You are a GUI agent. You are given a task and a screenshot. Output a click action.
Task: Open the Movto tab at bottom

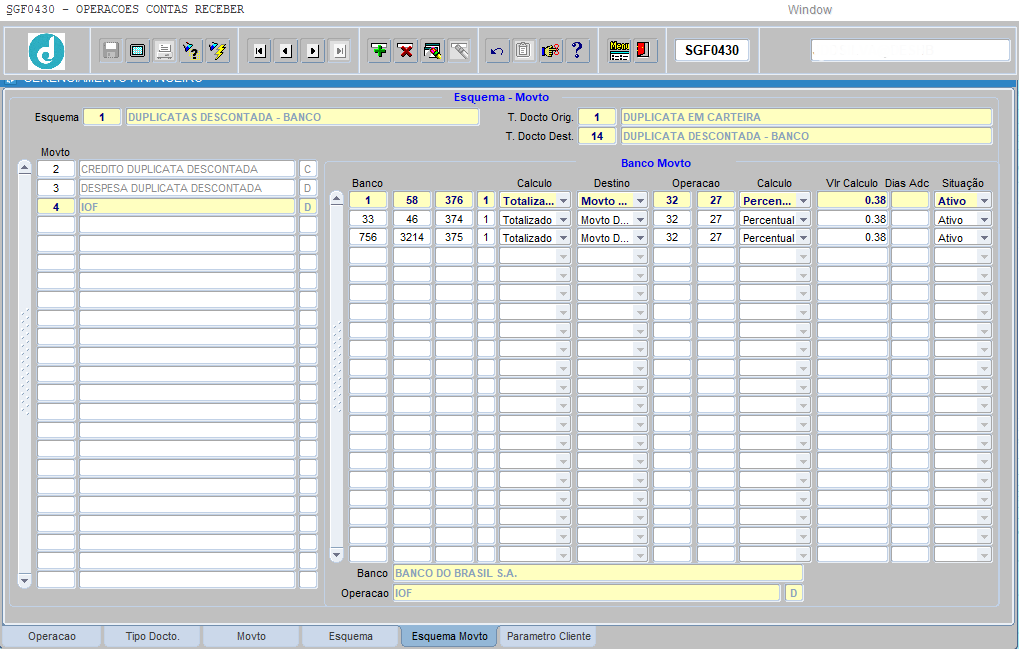(252, 636)
